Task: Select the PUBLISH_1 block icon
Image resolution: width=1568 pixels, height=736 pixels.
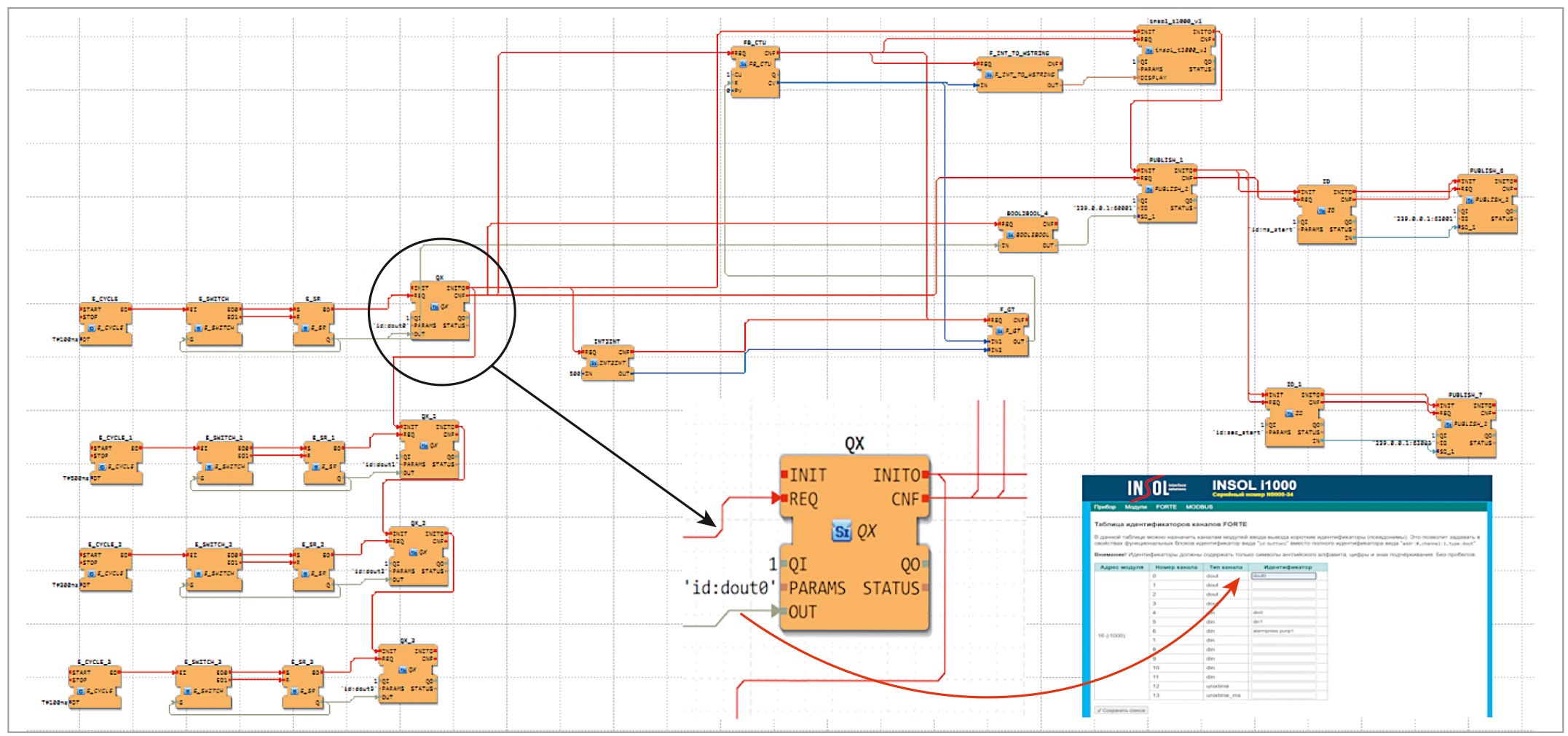Action: (1149, 189)
